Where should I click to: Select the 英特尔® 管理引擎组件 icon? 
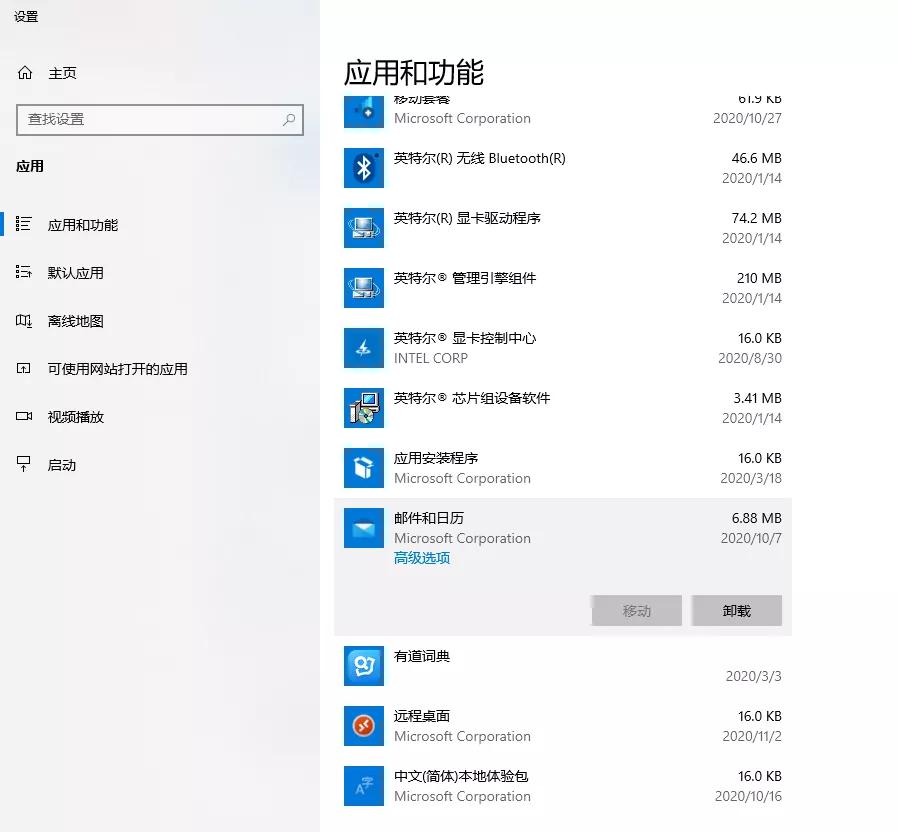click(363, 287)
